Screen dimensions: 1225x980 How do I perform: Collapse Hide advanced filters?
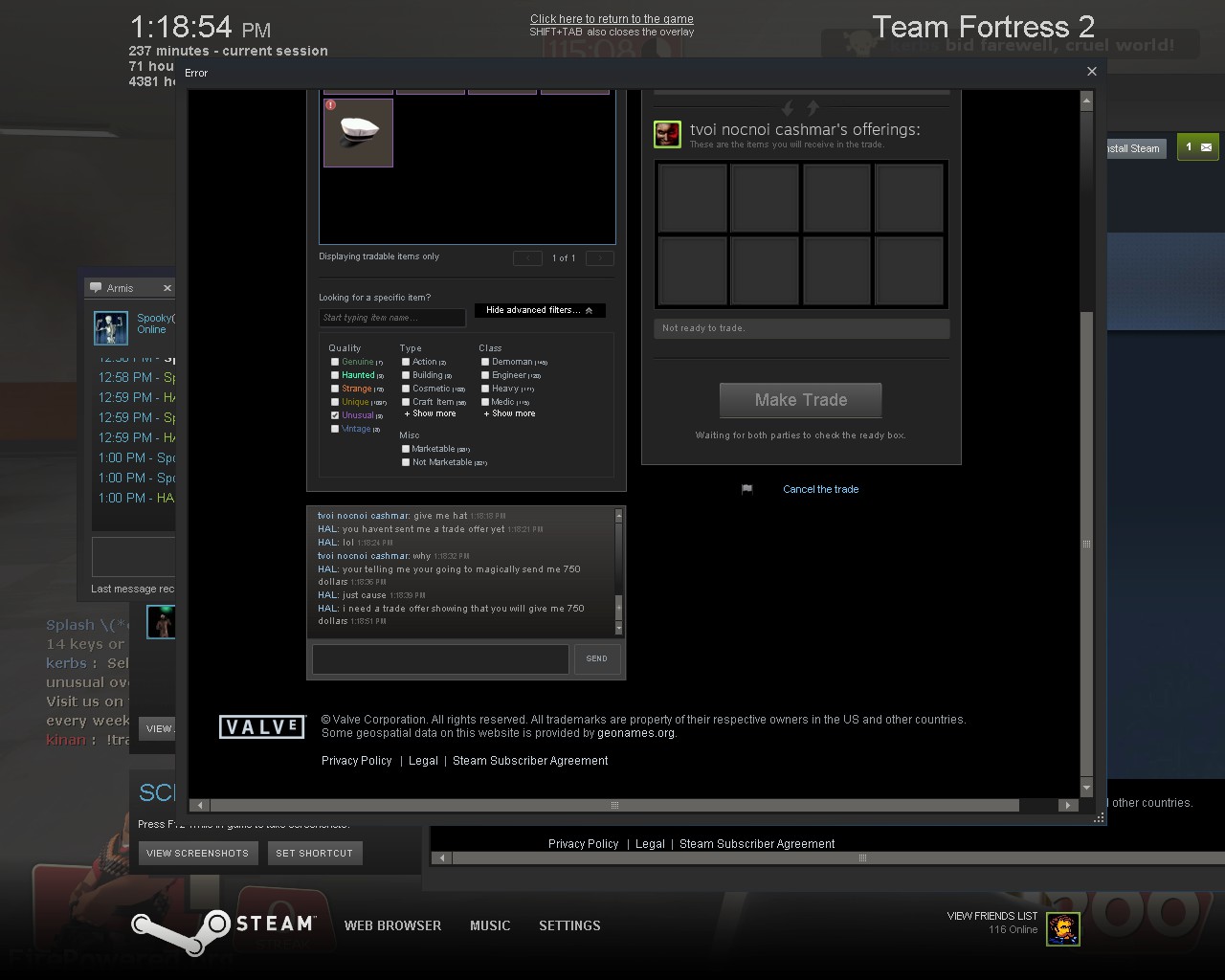(x=540, y=310)
